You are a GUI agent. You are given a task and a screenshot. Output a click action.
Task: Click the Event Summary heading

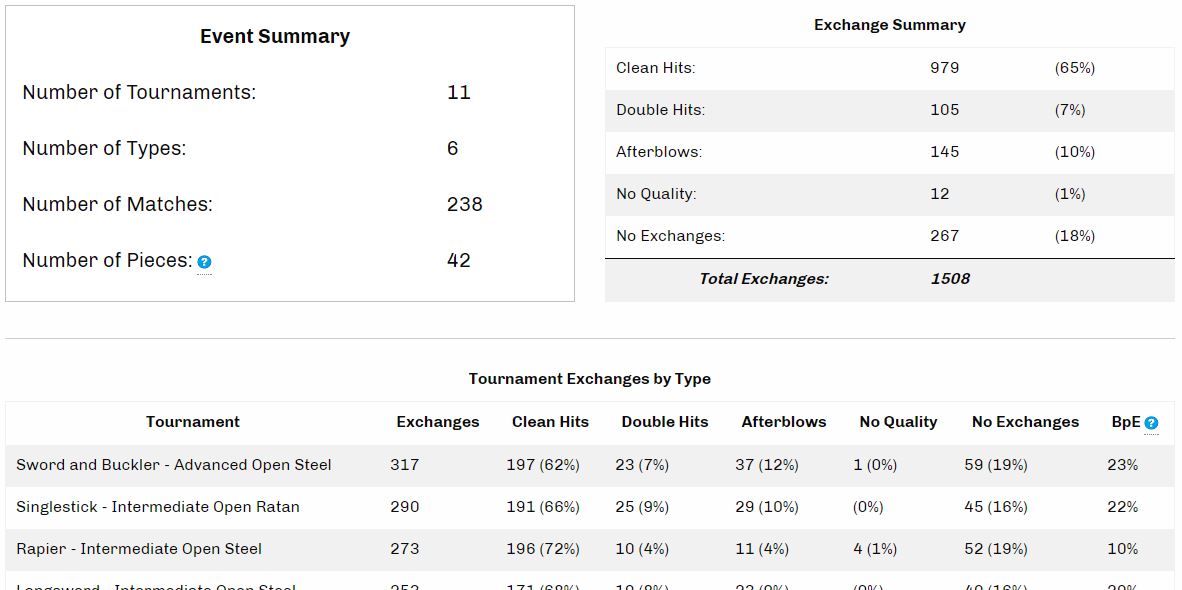tap(275, 37)
